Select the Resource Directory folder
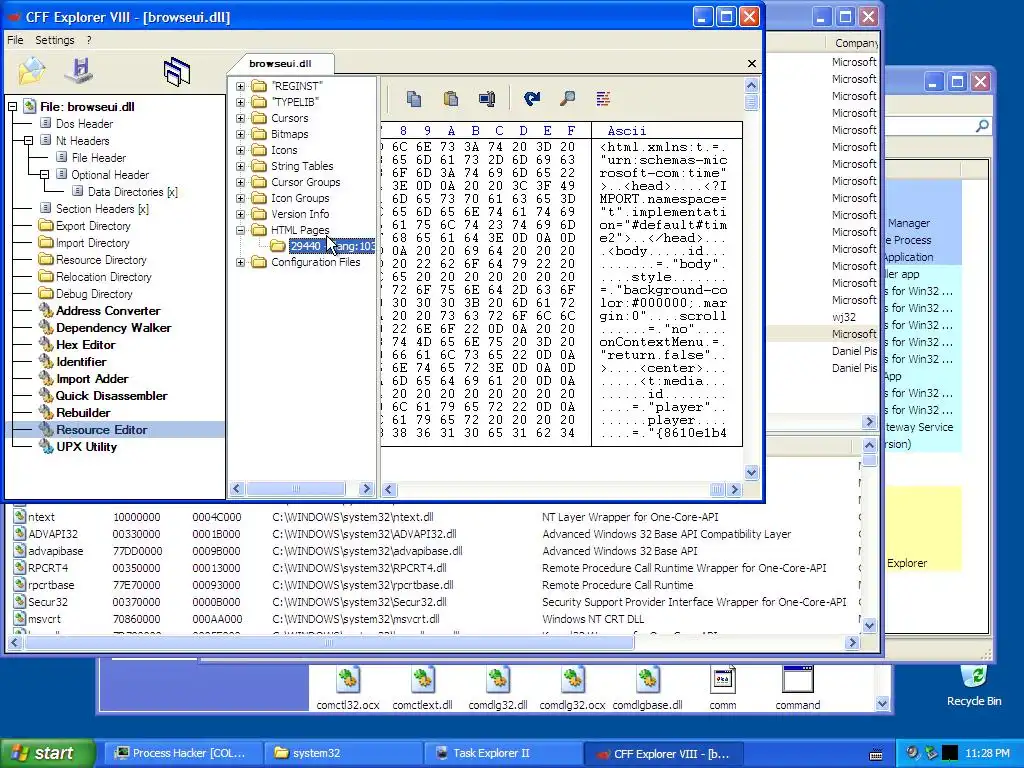This screenshot has width=1024, height=768. pyautogui.click(x=101, y=260)
